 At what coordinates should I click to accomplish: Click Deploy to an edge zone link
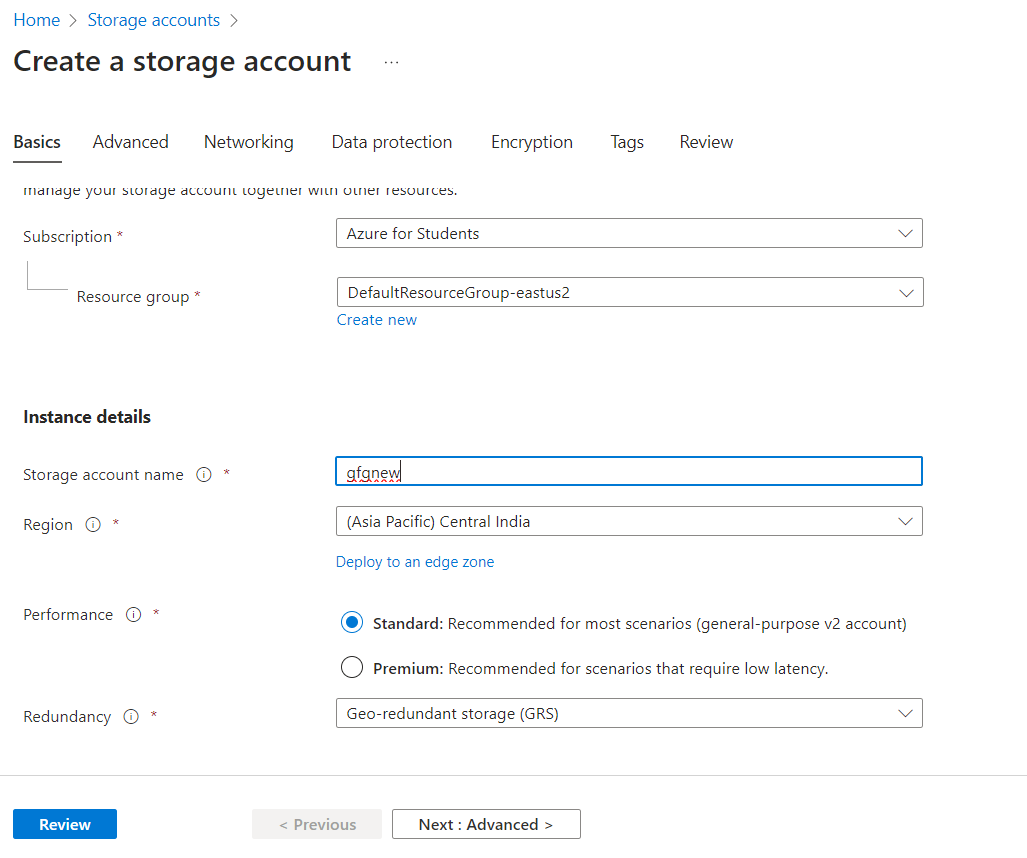[x=415, y=562]
